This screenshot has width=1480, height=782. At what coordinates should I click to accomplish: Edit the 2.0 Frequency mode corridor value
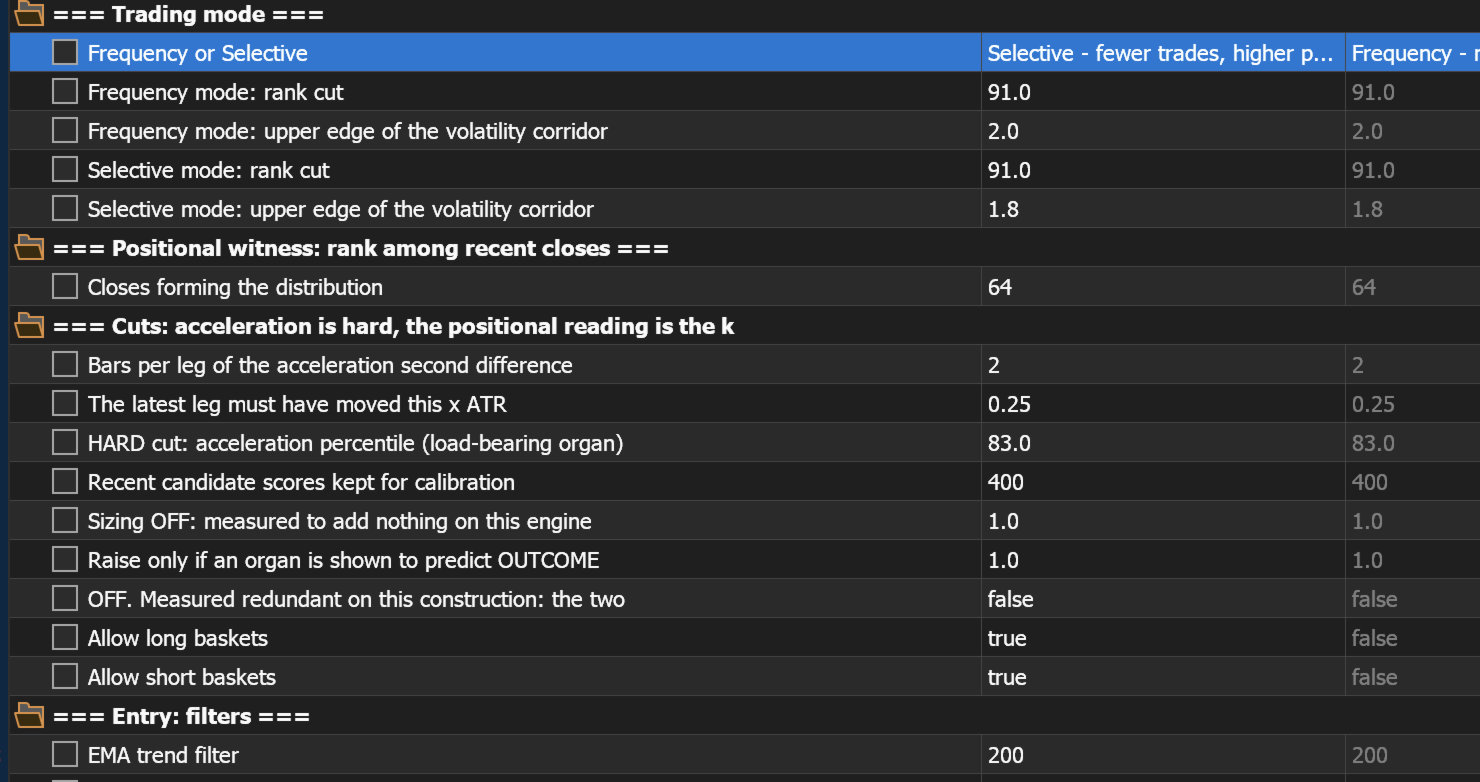[x=1163, y=131]
